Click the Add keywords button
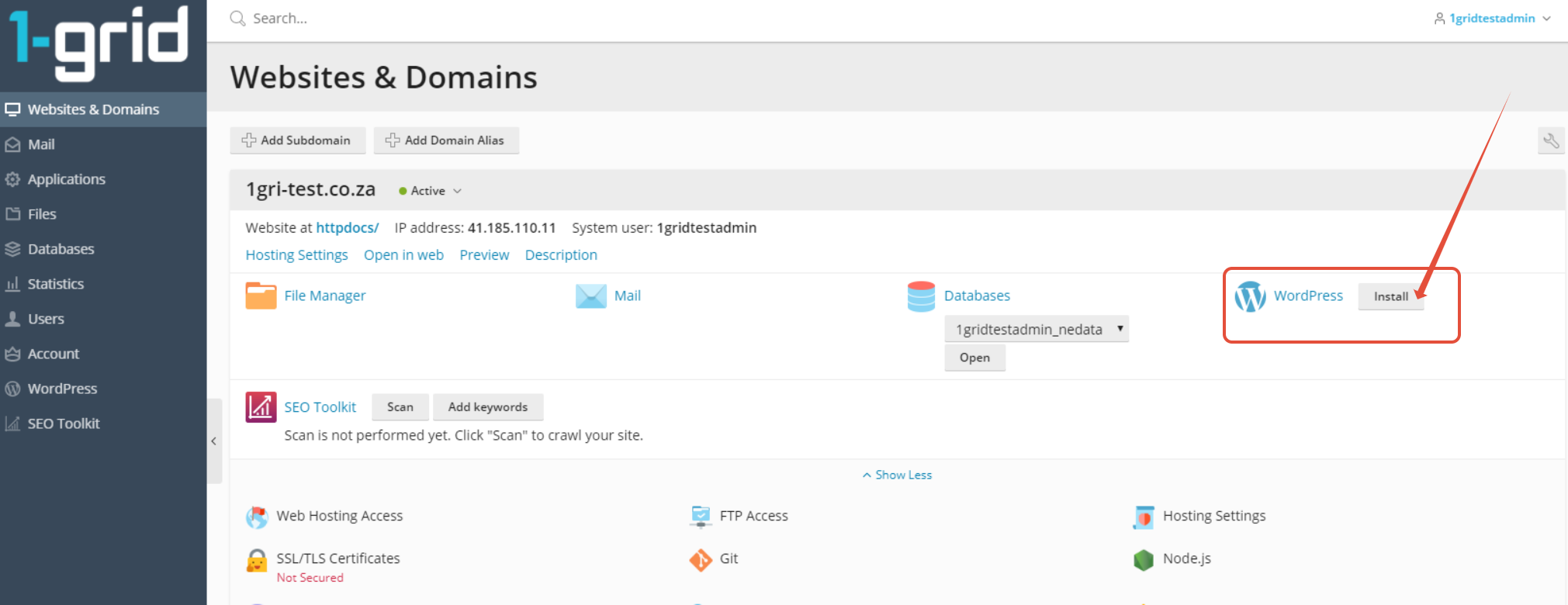The width and height of the screenshot is (1568, 605). 488,407
